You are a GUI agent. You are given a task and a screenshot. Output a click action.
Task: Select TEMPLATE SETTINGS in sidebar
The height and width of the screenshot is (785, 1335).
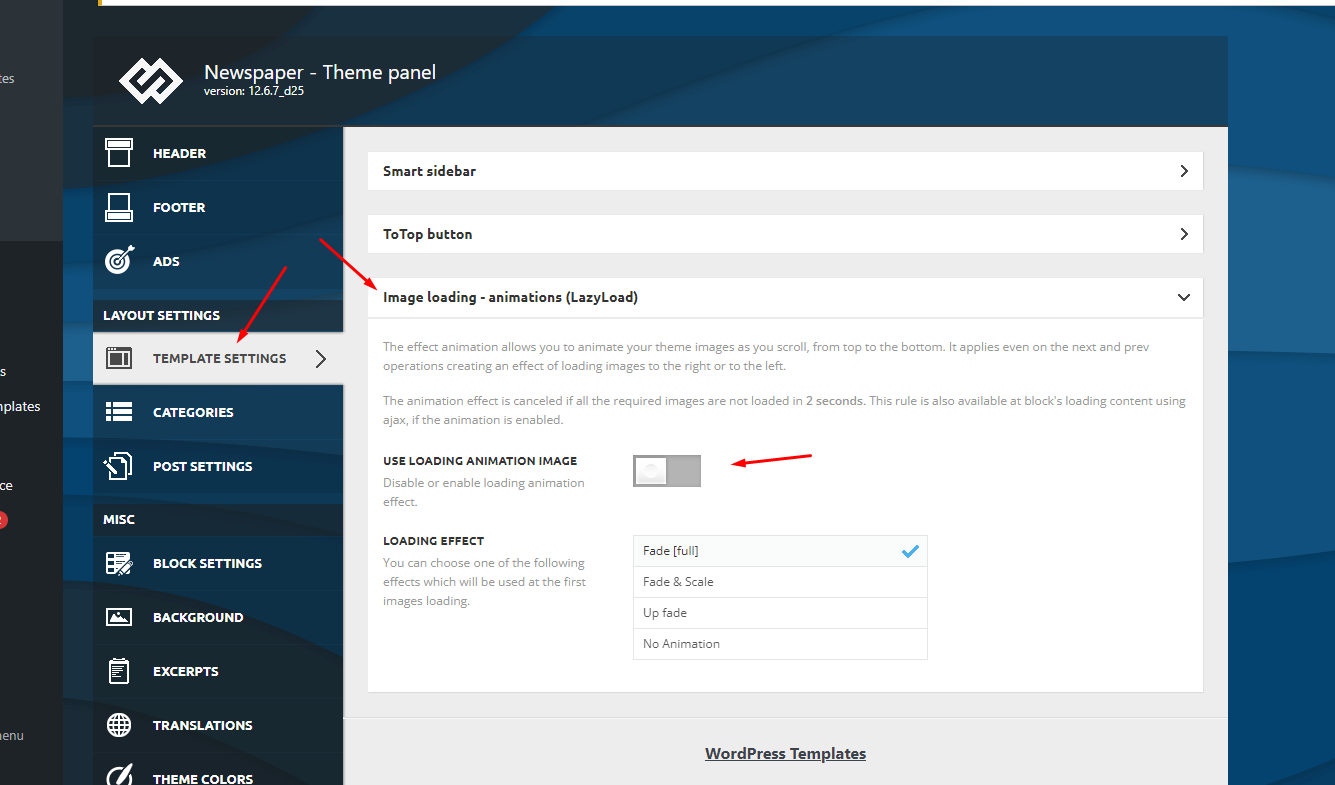219,358
